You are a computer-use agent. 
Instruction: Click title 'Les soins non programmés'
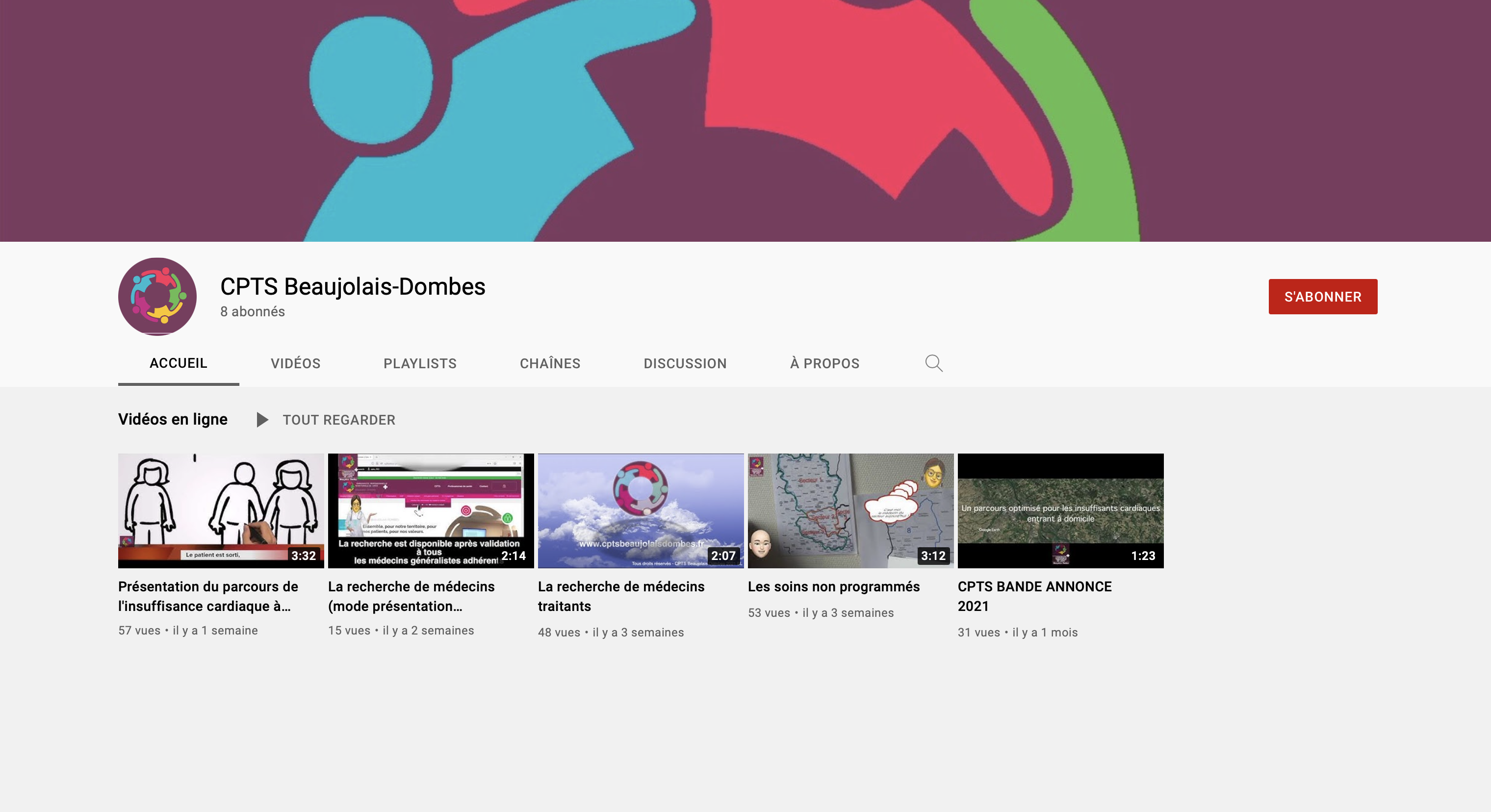(x=833, y=586)
